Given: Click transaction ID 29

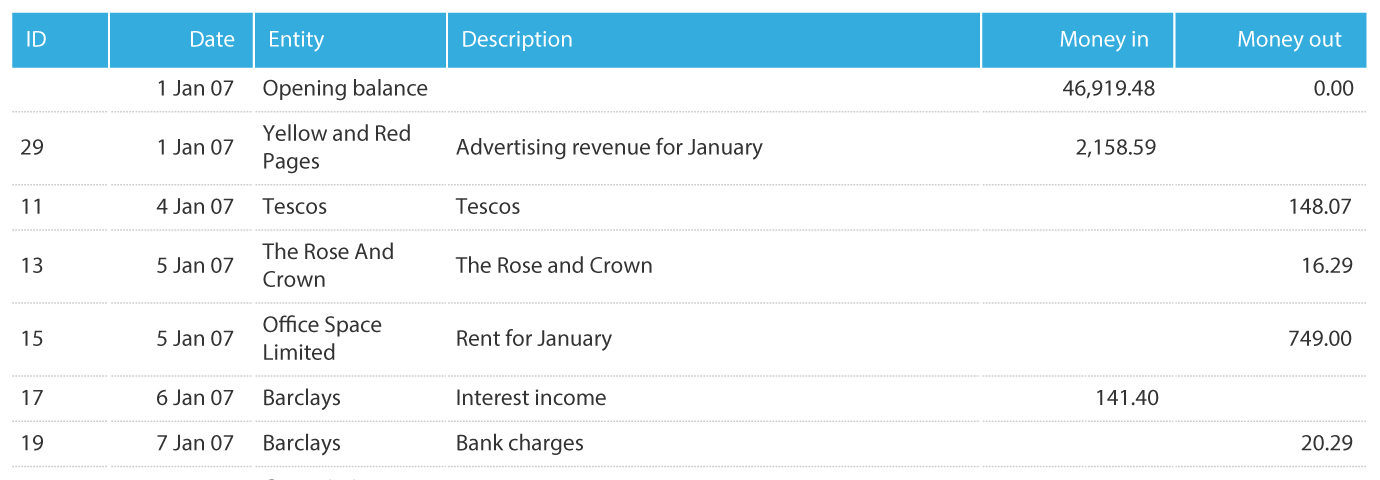Looking at the screenshot, I should click(x=32, y=147).
